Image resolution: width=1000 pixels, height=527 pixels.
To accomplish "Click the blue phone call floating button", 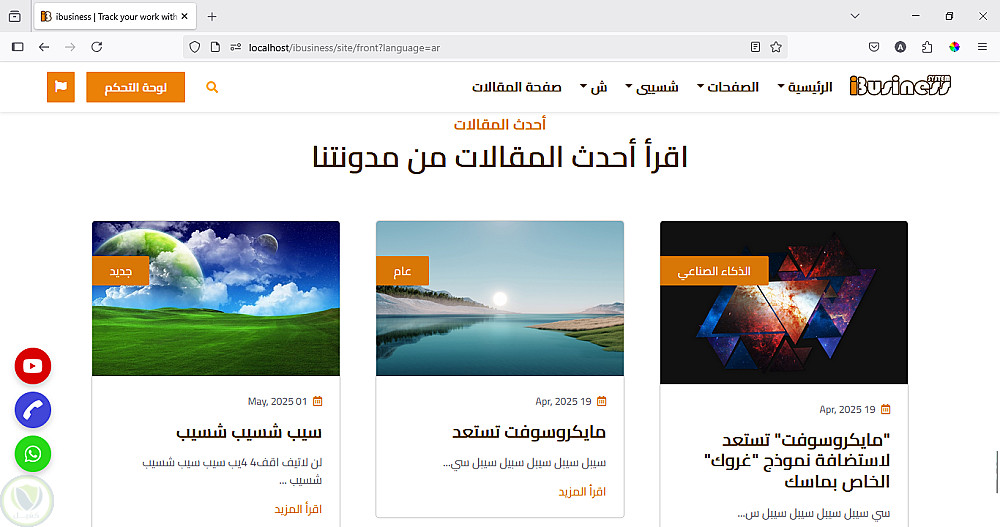I will (x=33, y=410).
